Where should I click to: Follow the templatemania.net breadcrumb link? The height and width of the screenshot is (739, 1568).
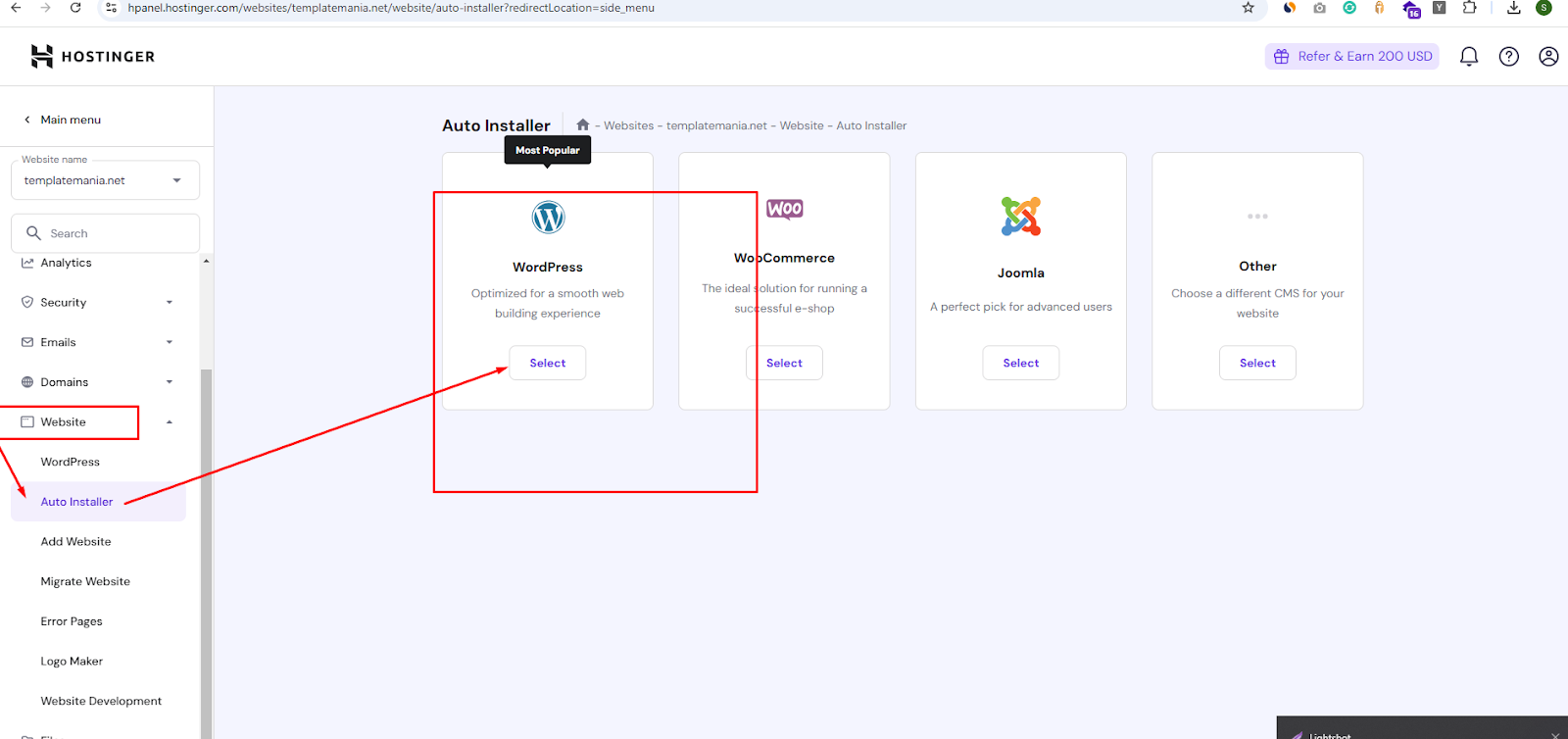[x=717, y=125]
